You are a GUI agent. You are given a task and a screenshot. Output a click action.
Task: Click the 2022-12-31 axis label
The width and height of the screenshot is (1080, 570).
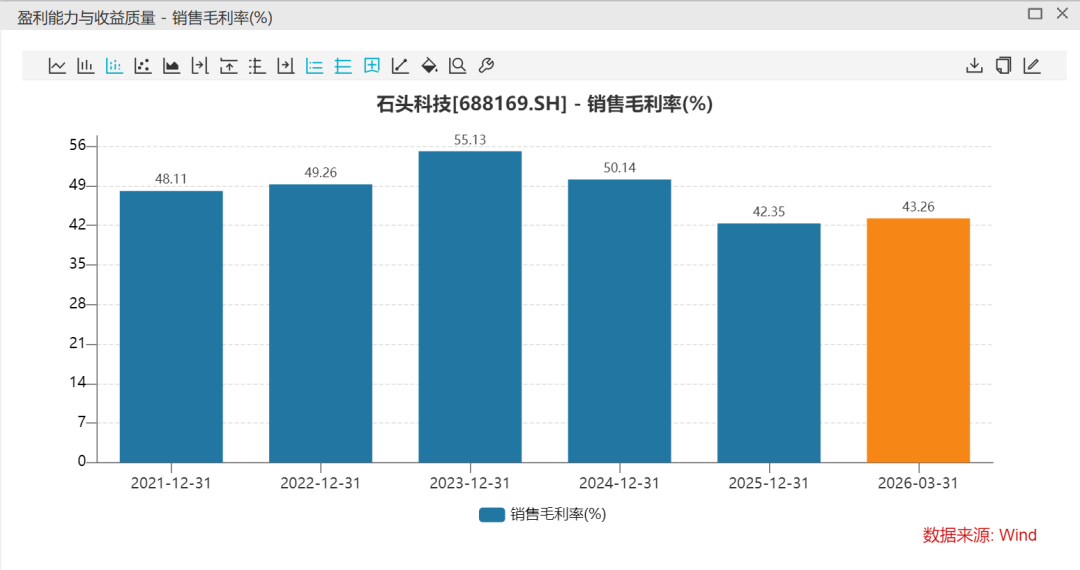pos(320,483)
